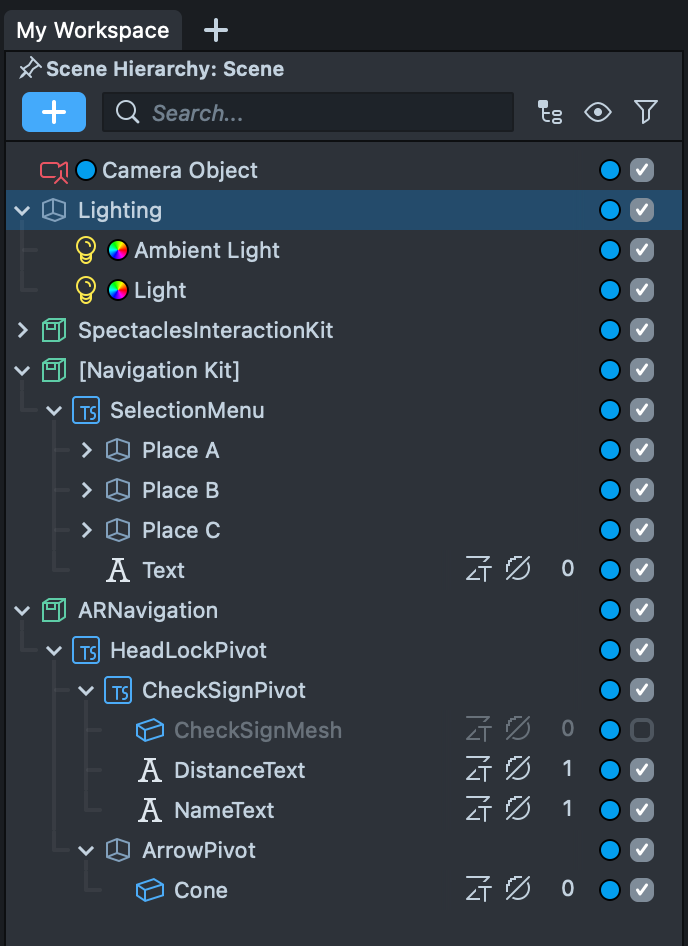
Task: Collapse the ARNavigation hierarchy
Action: click(x=22, y=610)
